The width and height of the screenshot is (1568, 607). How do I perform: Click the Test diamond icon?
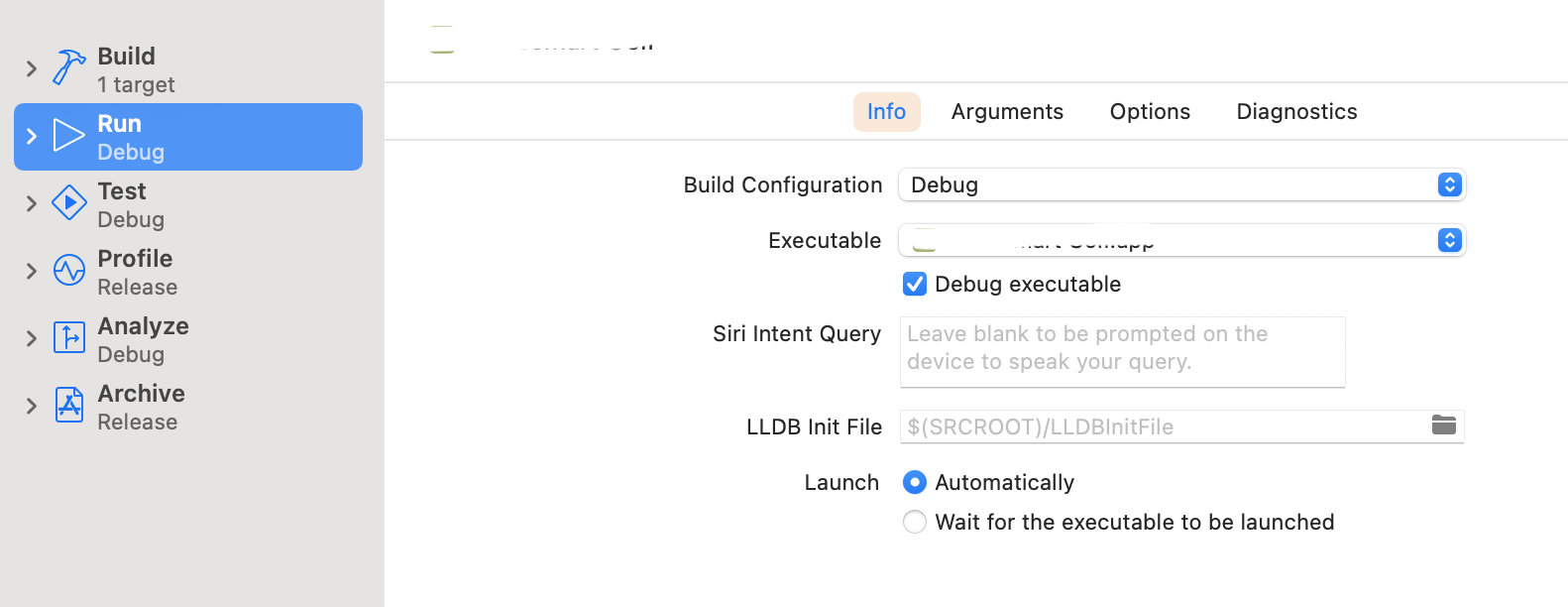[x=68, y=203]
